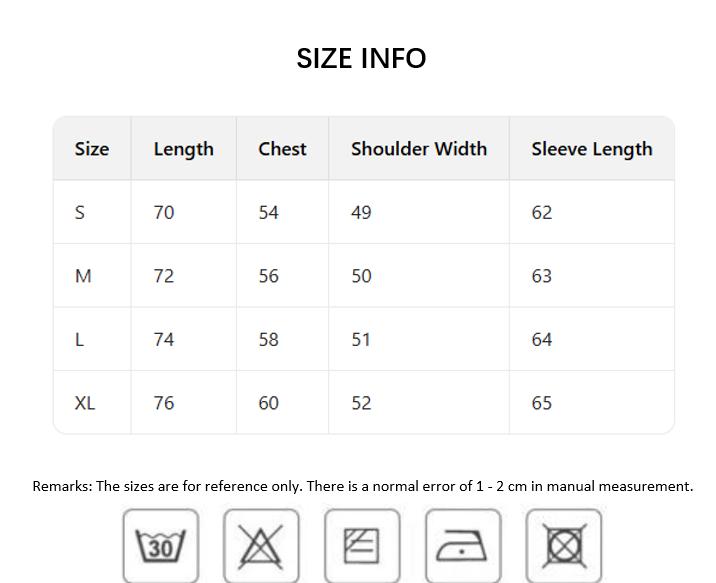716x583 pixels.
Task: Click the do not tumble dry icon
Action: point(564,546)
